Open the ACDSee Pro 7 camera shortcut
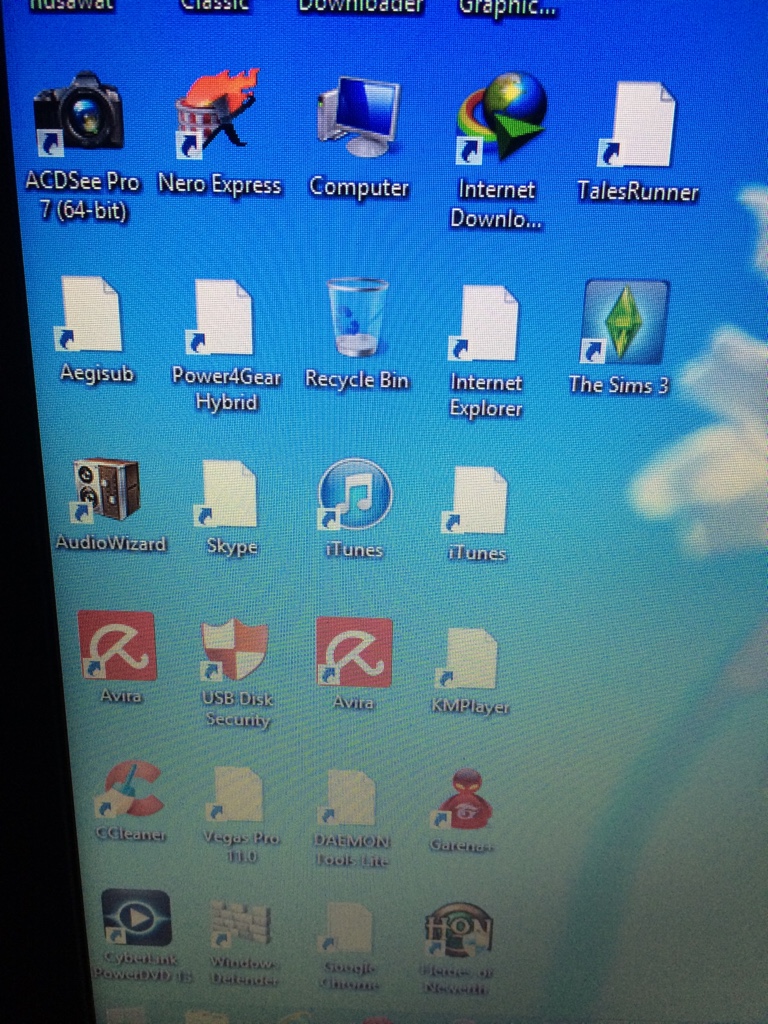The width and height of the screenshot is (768, 1024). click(x=79, y=114)
